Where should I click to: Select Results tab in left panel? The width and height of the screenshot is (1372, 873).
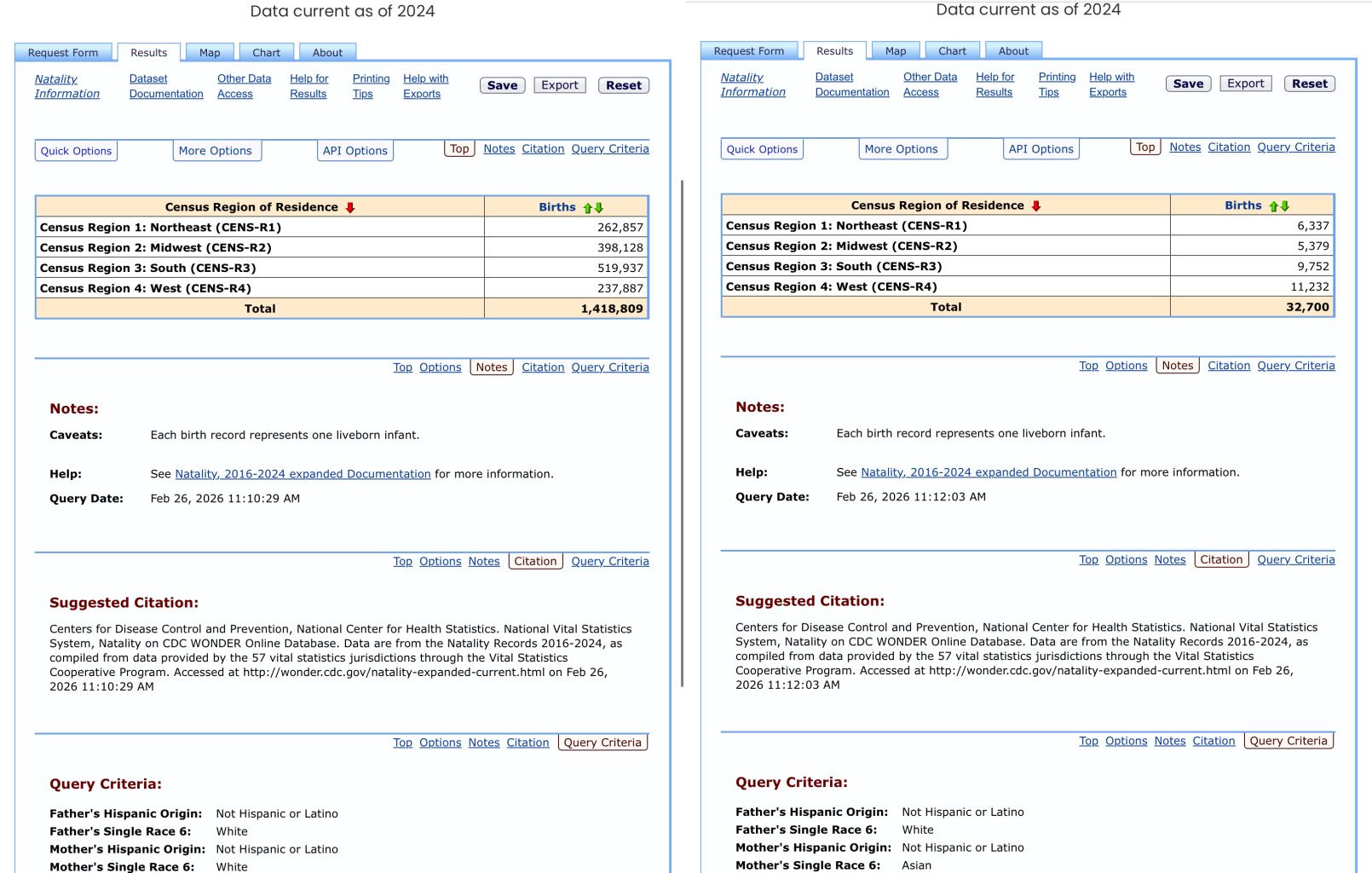(x=149, y=53)
